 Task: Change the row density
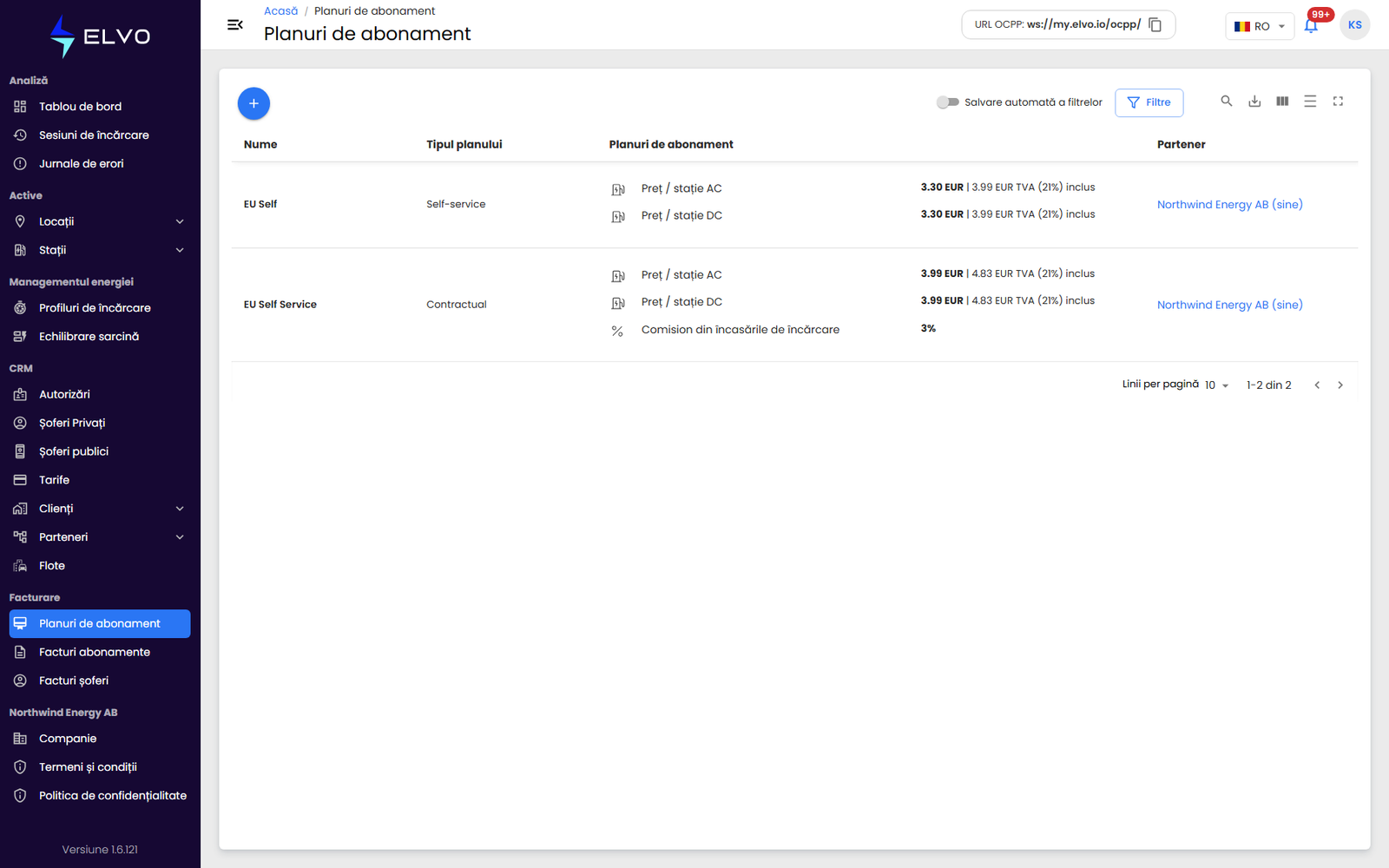[1310, 102]
